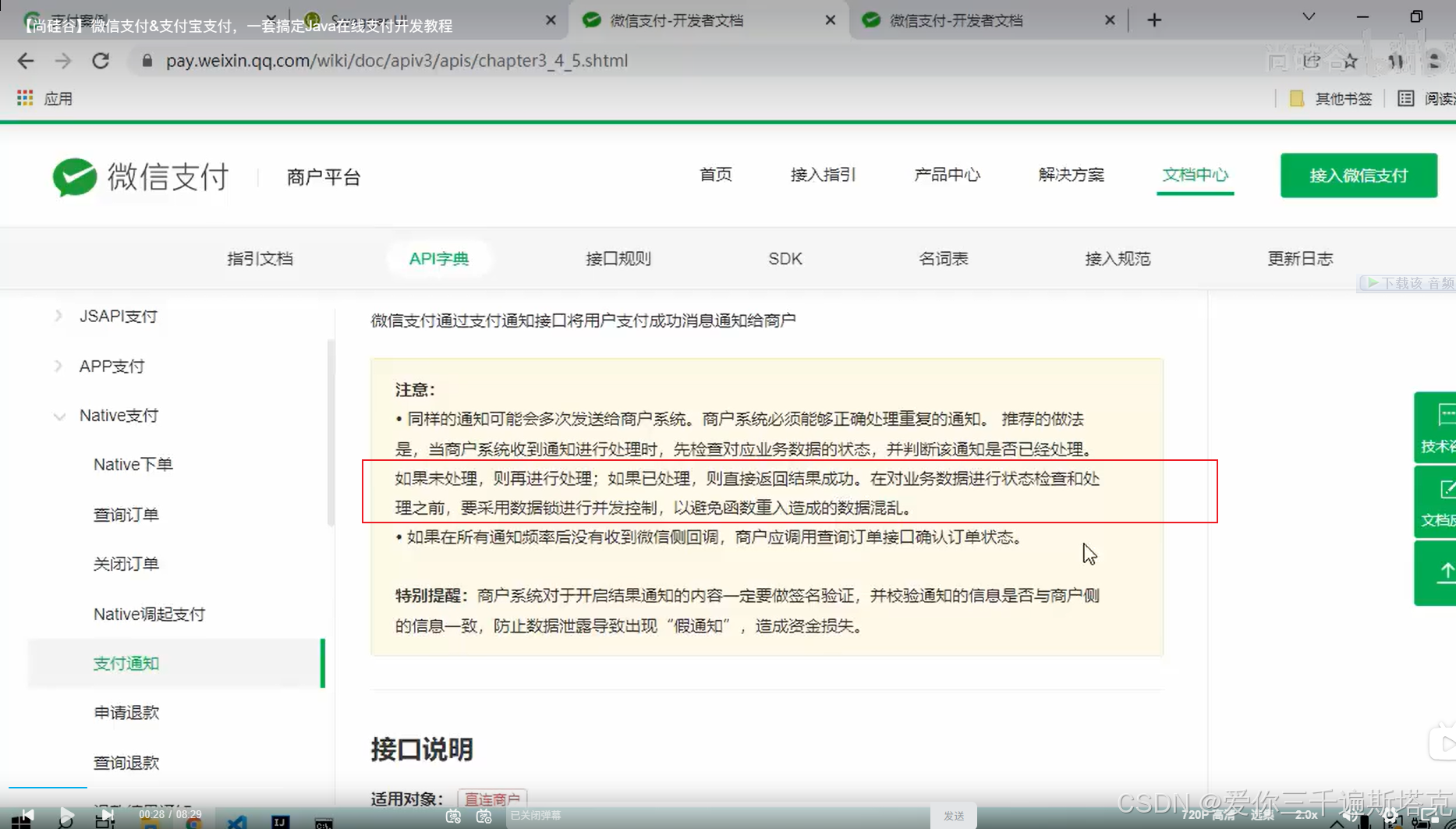Expand the JSAPI支付 tree section
Screen dimensions: 1456x829
pyautogui.click(x=58, y=316)
